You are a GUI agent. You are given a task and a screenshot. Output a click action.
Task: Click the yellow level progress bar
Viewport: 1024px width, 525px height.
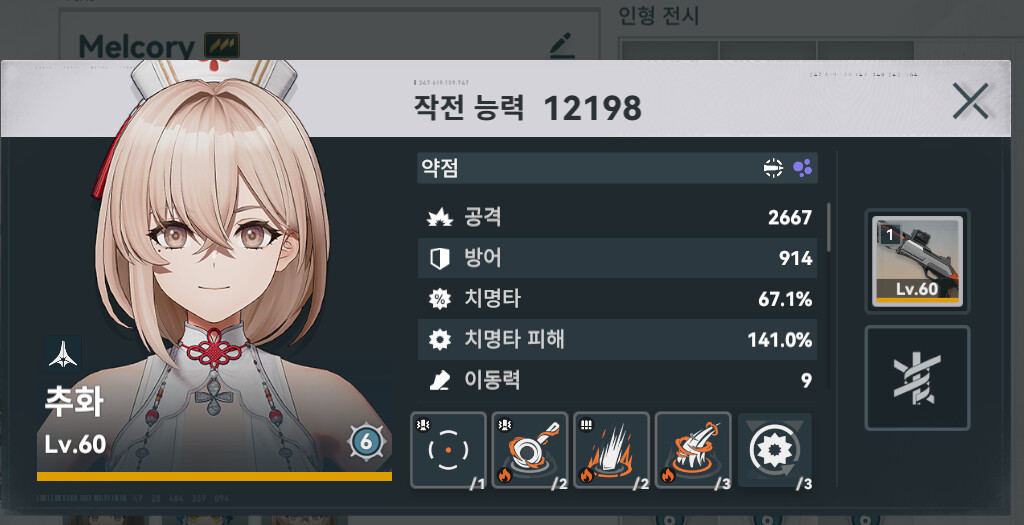(x=214, y=477)
